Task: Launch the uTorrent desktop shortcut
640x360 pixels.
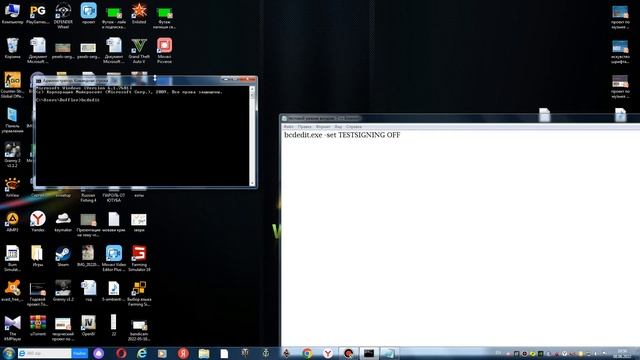Action: pyautogui.click(x=38, y=325)
